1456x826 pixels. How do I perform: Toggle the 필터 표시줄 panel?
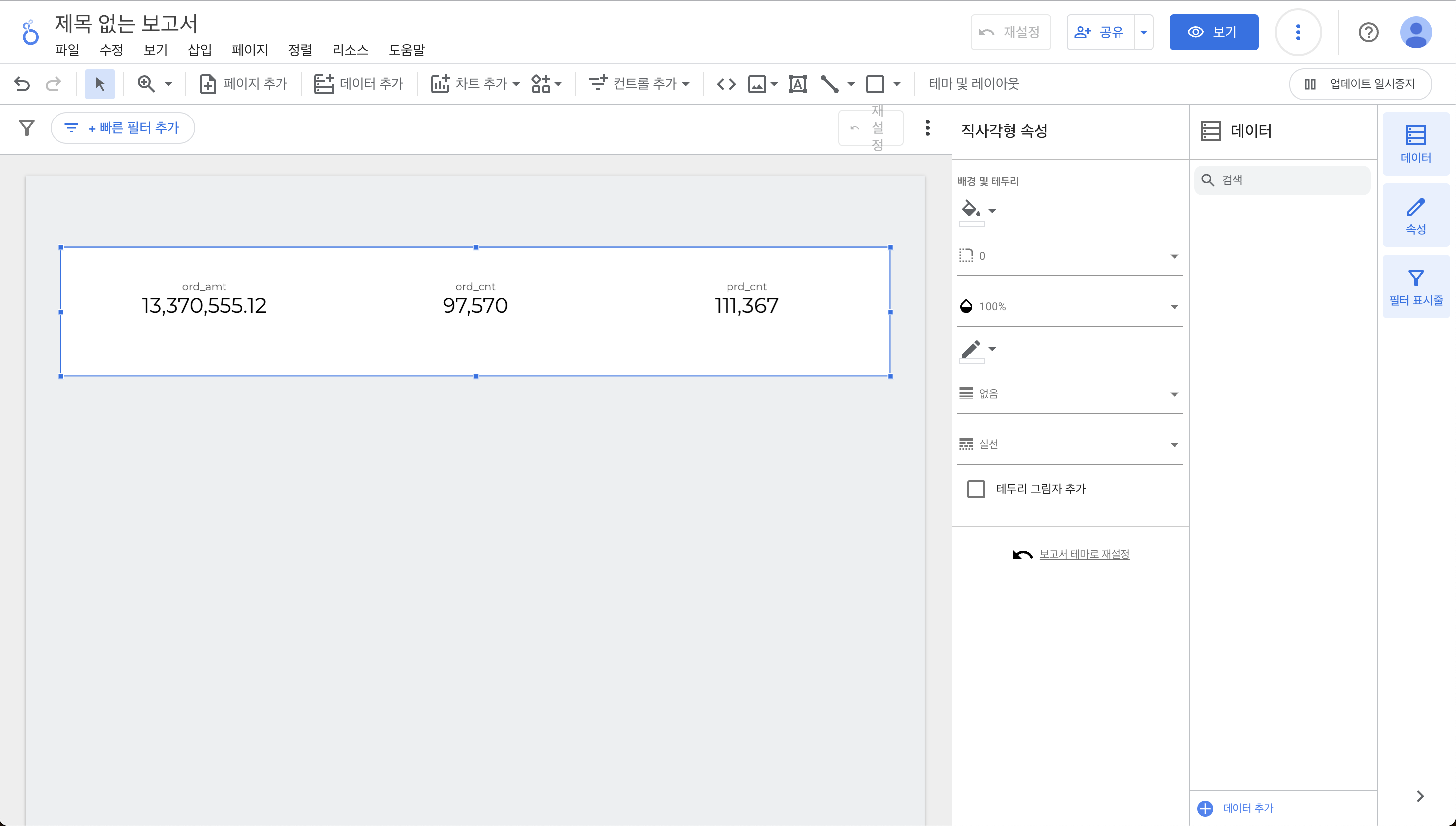point(1415,287)
